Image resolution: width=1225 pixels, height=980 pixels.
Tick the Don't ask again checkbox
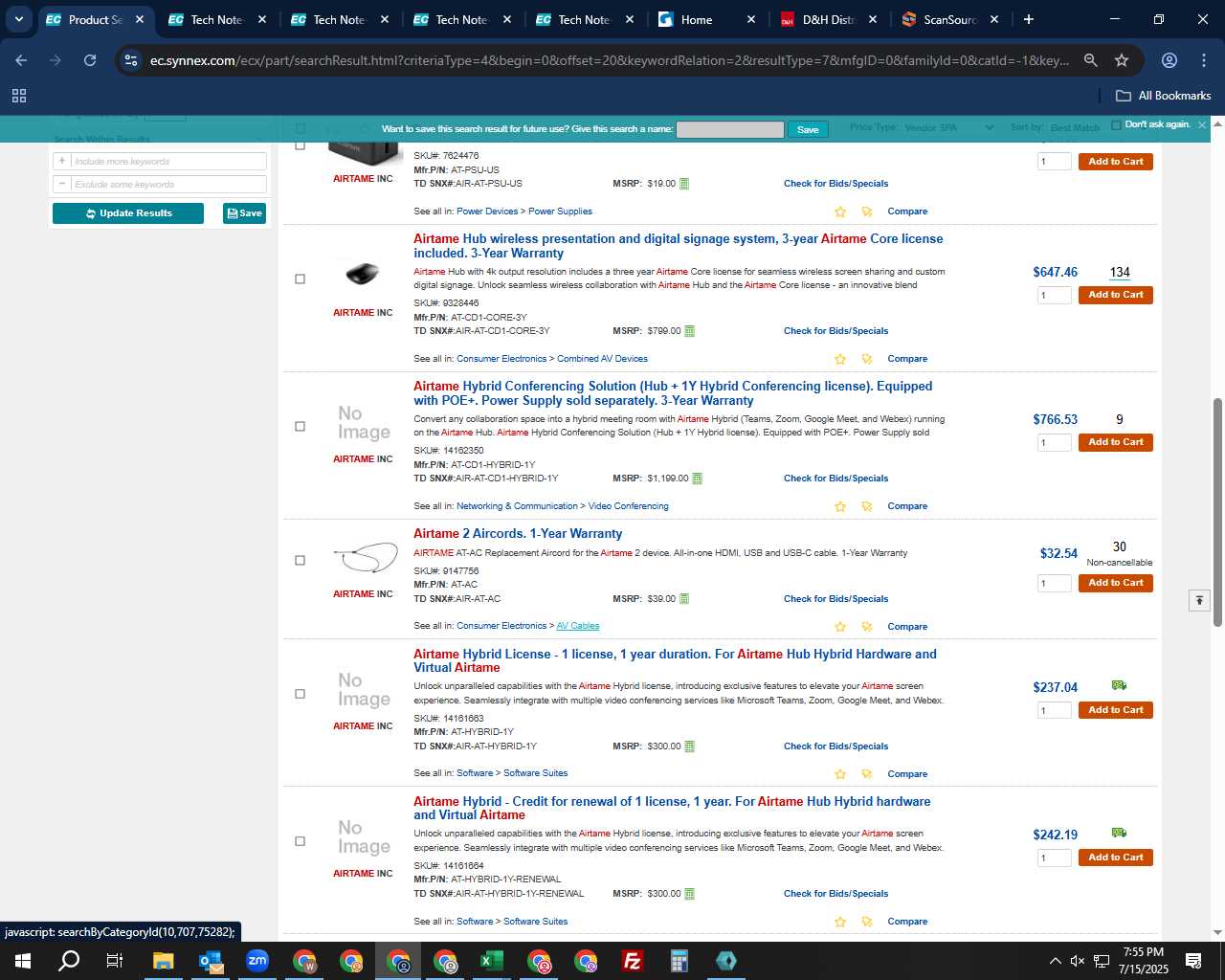(x=1116, y=124)
